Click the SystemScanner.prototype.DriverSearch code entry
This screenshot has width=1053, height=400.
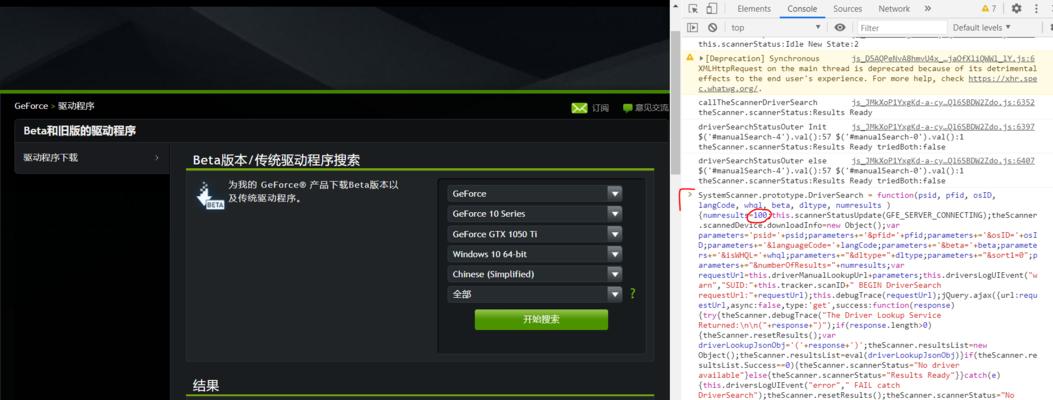(x=868, y=295)
